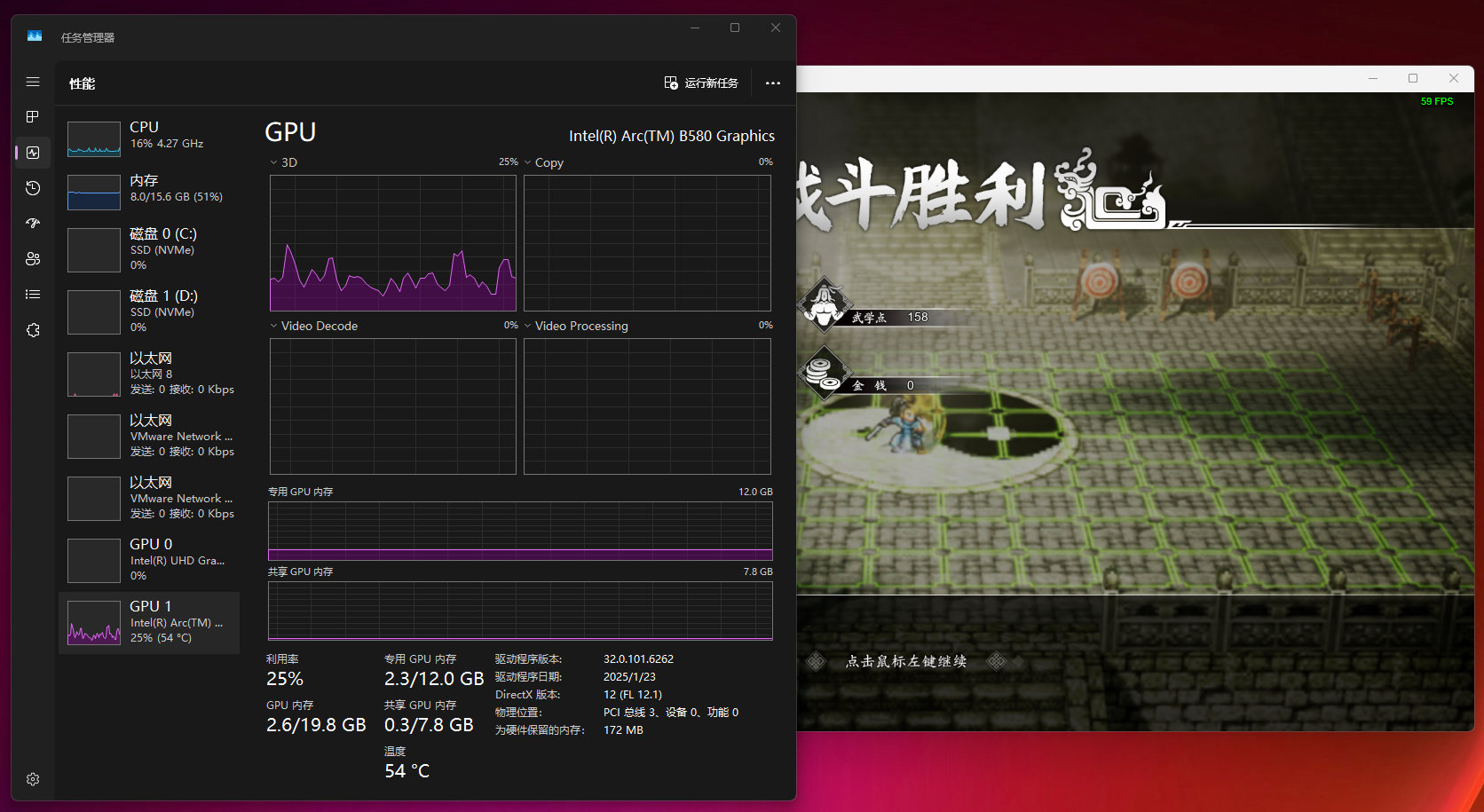Open the Startup apps page icon
The width and height of the screenshot is (1484, 812).
33,224
